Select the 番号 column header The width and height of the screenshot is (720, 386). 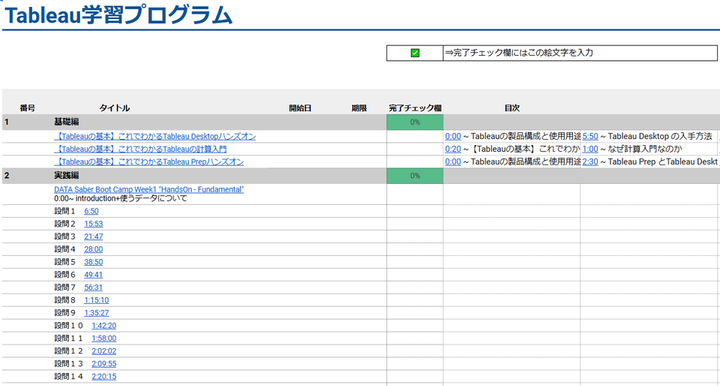[x=28, y=108]
